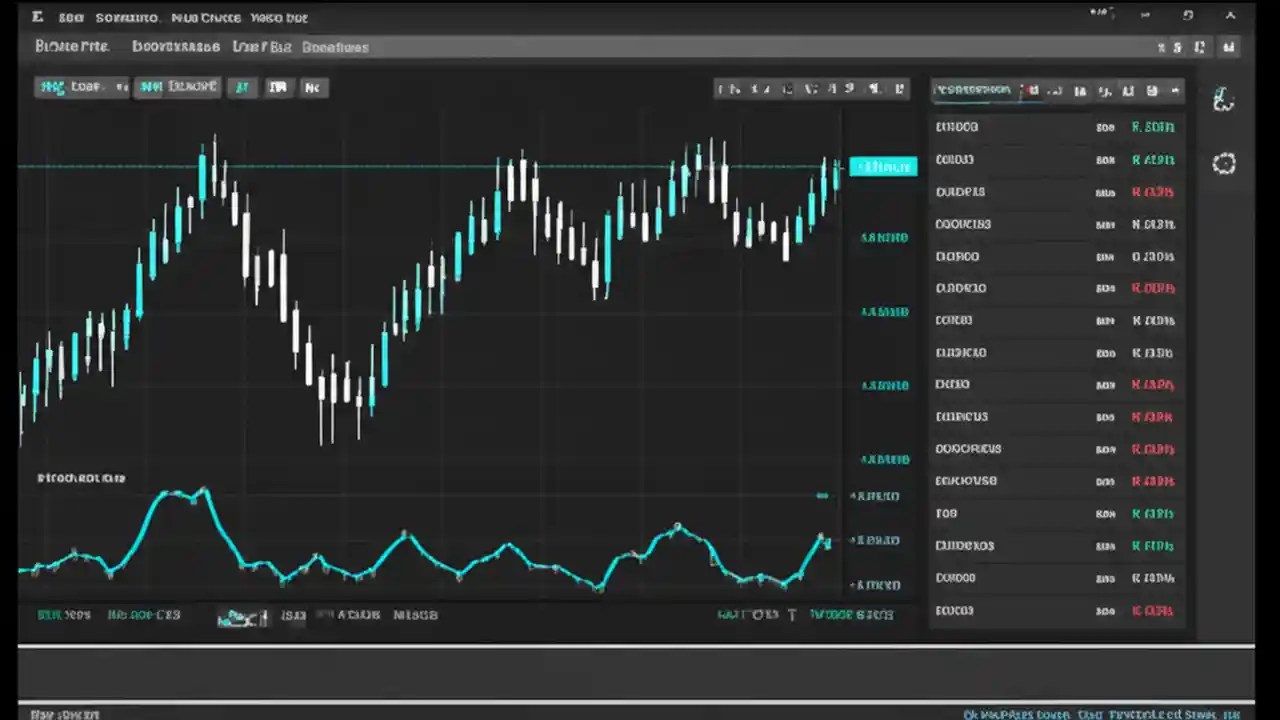Click the timeframe link in the bottom status bar
This screenshot has height=720, width=1280.
143,614
